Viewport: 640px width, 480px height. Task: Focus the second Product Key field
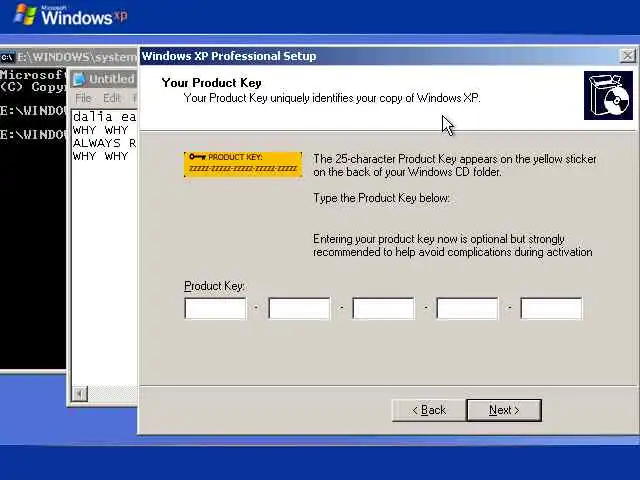click(x=299, y=308)
